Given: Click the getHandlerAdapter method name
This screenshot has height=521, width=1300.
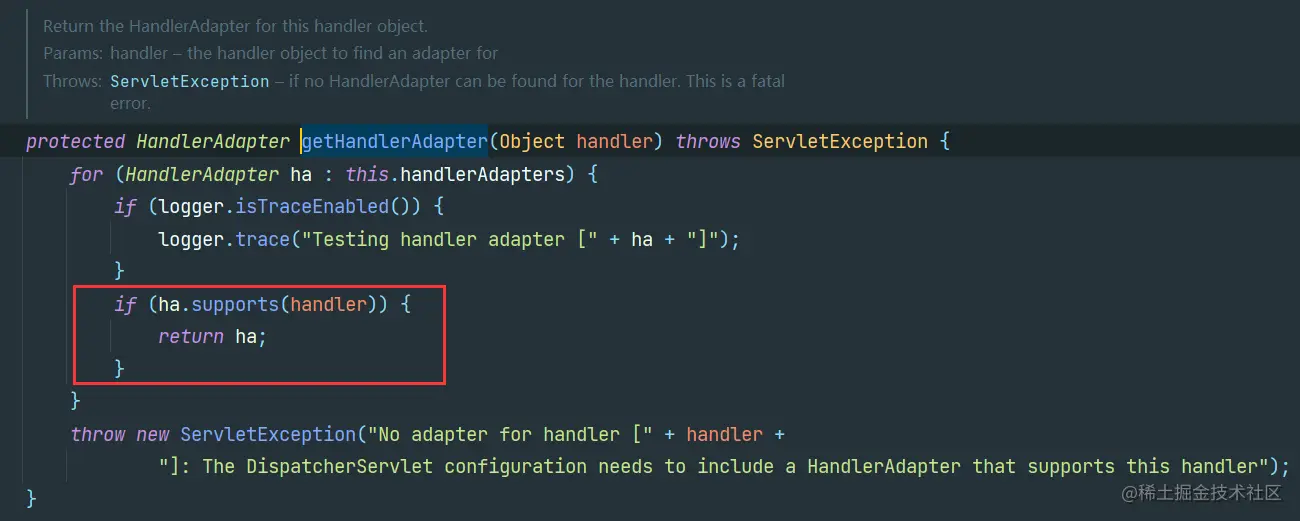Looking at the screenshot, I should 394,141.
